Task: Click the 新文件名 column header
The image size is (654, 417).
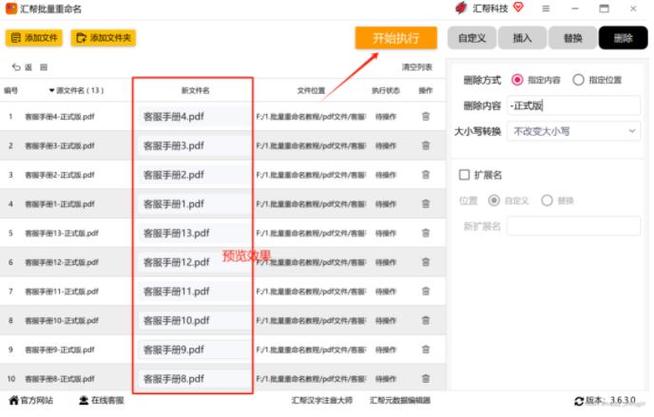Action: point(195,90)
